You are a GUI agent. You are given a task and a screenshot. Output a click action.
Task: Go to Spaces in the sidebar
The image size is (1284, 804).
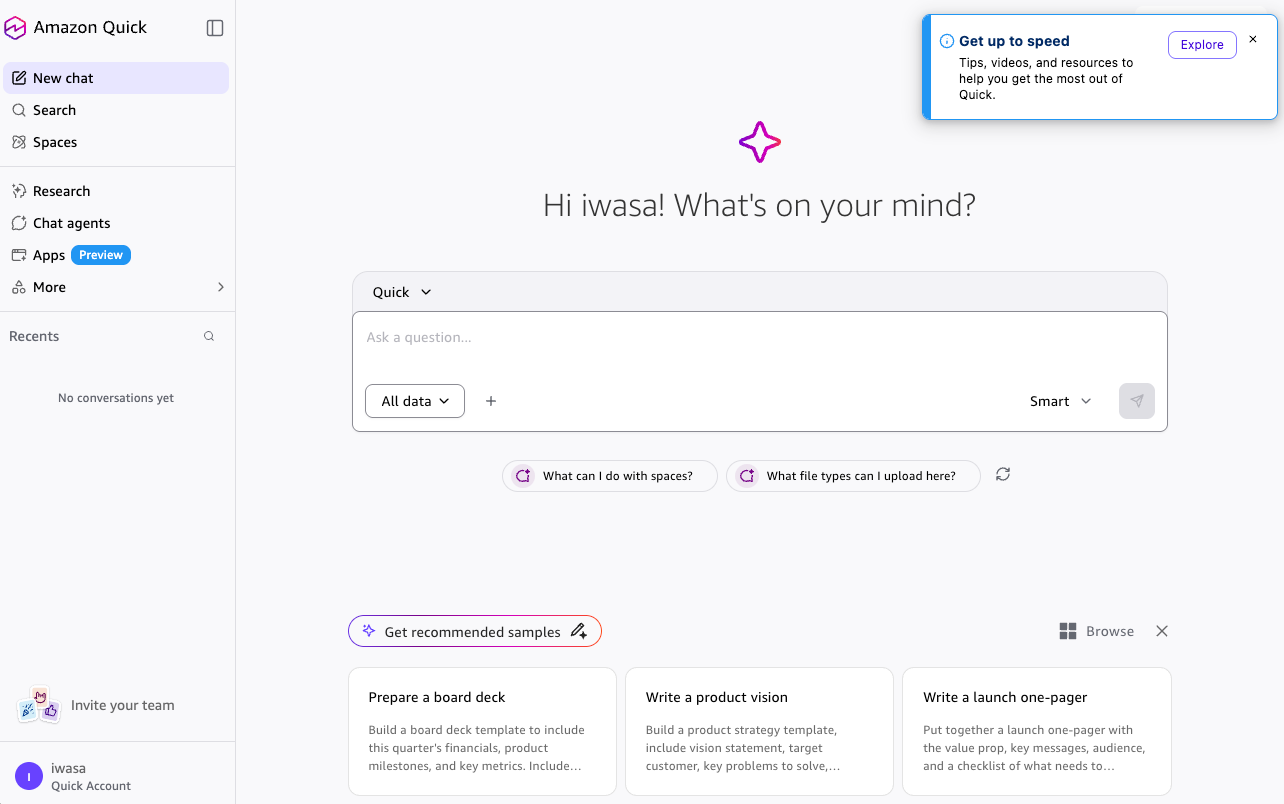pyautogui.click(x=55, y=142)
